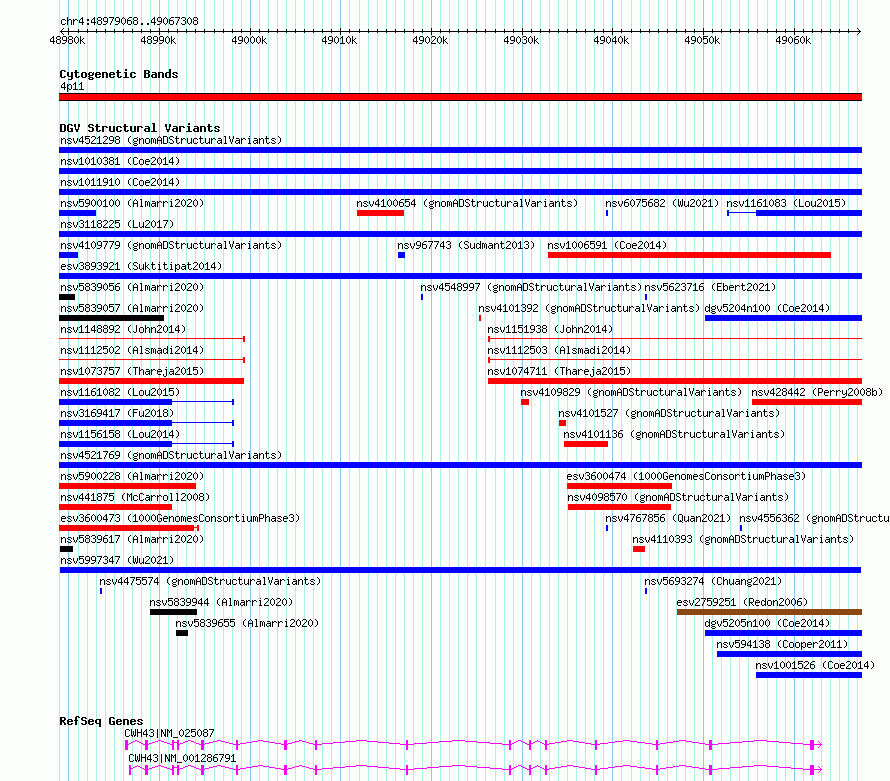Open nsv1011910 (Coe2014) variant label
890x781 pixels.
coord(120,182)
